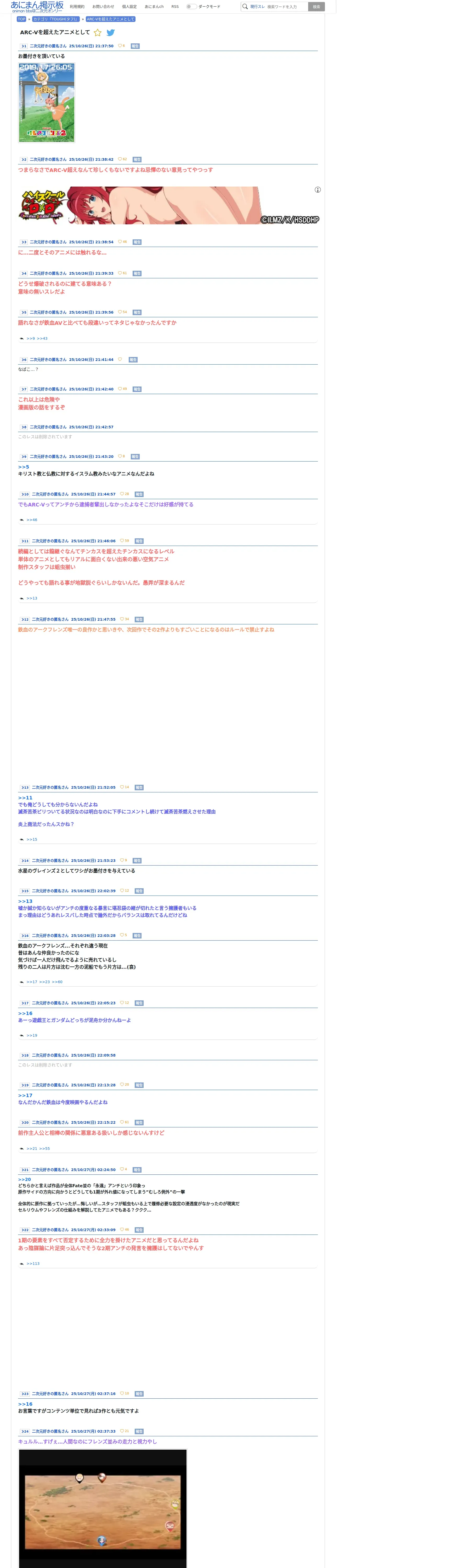Go to あにまんch from the header
This screenshot has width=474, height=1568.
tap(154, 7)
